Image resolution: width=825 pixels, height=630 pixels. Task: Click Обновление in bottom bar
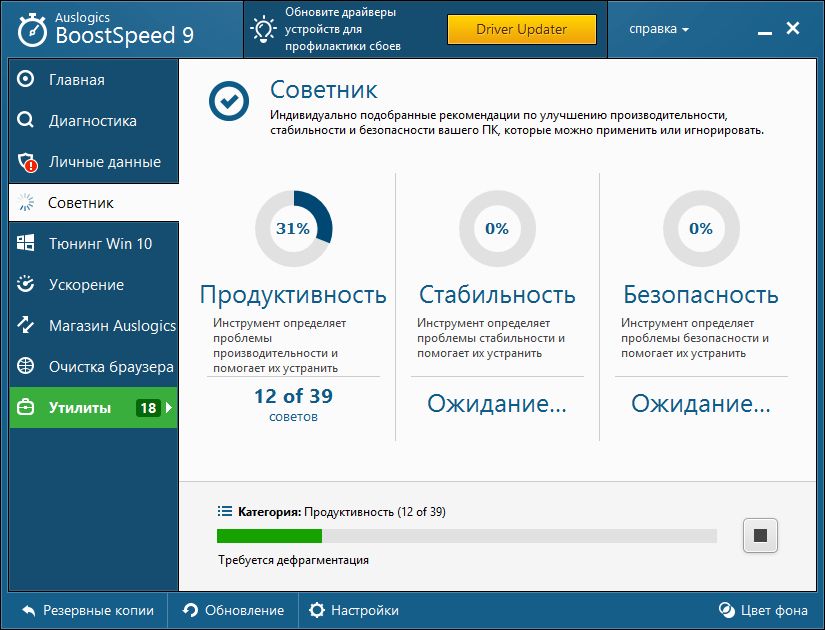233,611
